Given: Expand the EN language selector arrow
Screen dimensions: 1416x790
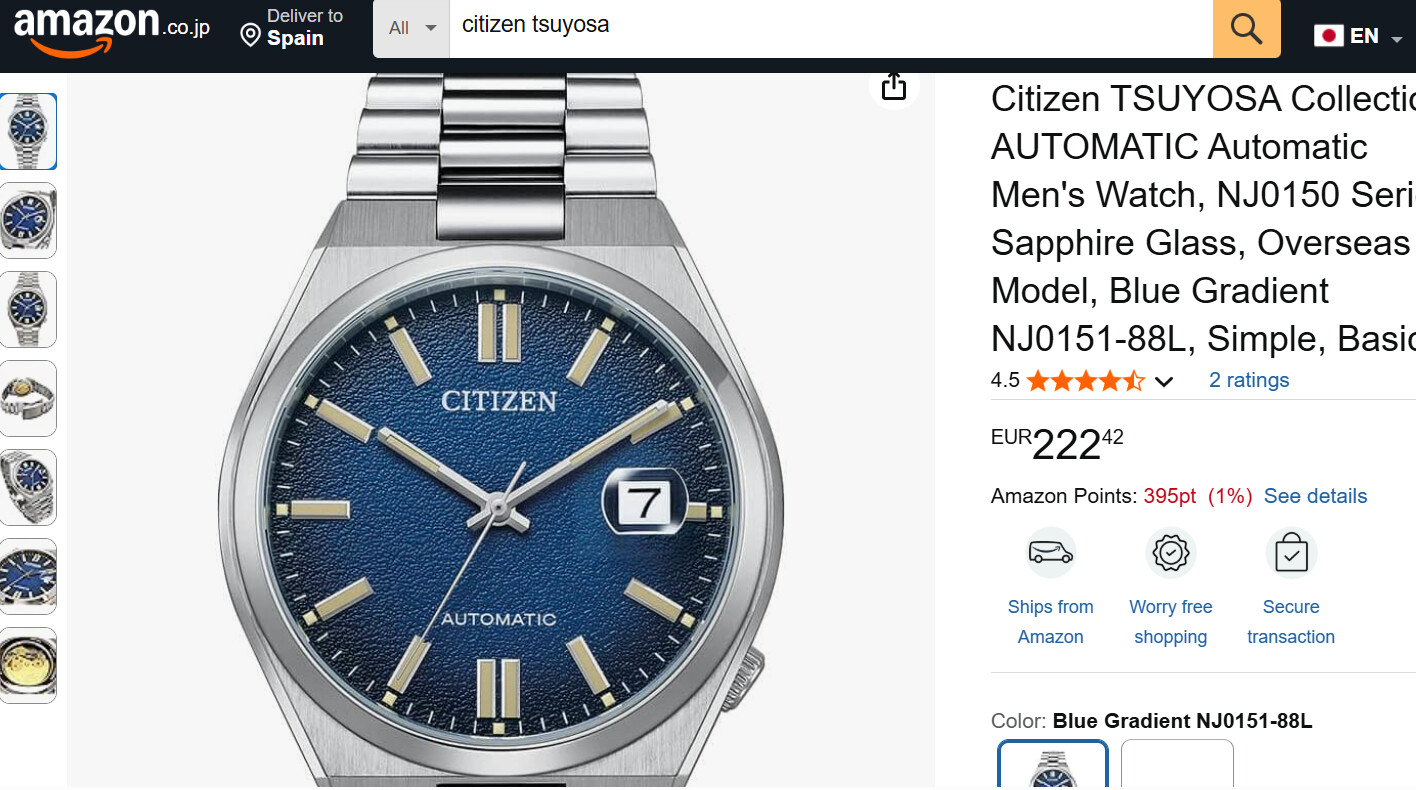Looking at the screenshot, I should [x=1397, y=38].
